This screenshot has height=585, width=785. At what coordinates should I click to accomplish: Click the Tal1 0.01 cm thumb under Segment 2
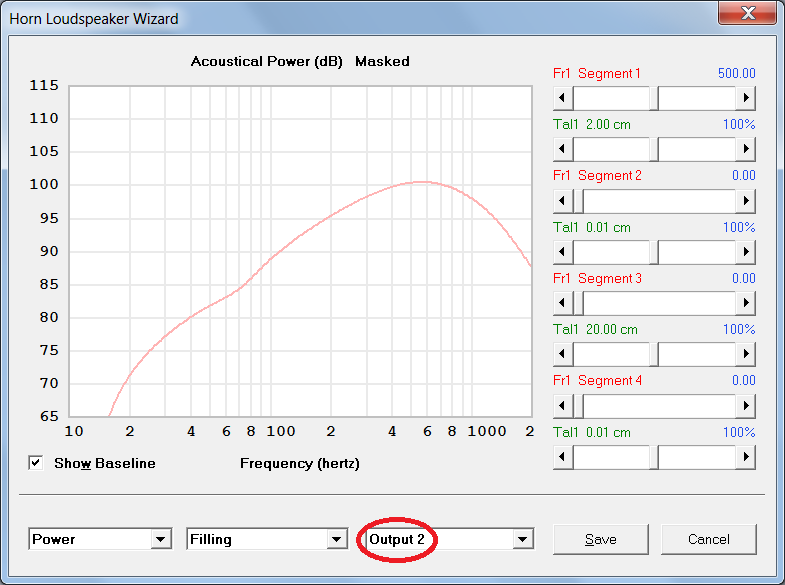point(654,252)
